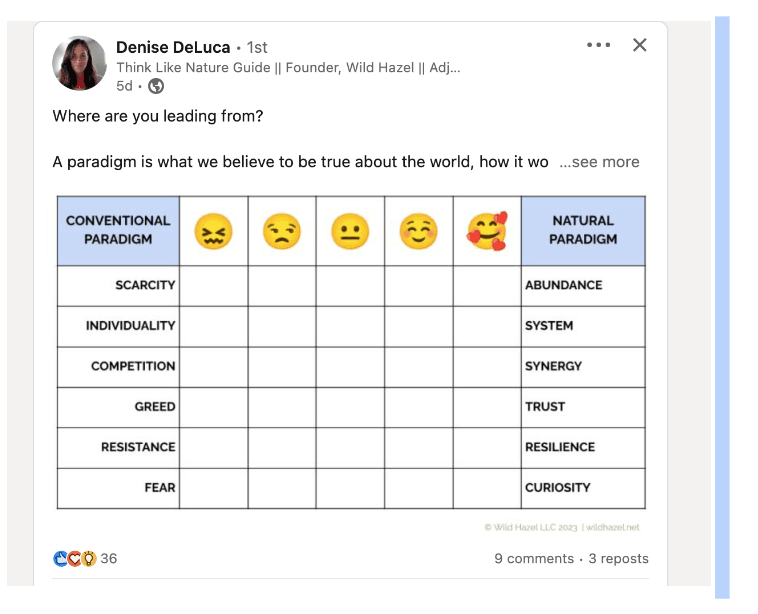Open the 3 reposts link
This screenshot has width=758, height=614.
618,558
